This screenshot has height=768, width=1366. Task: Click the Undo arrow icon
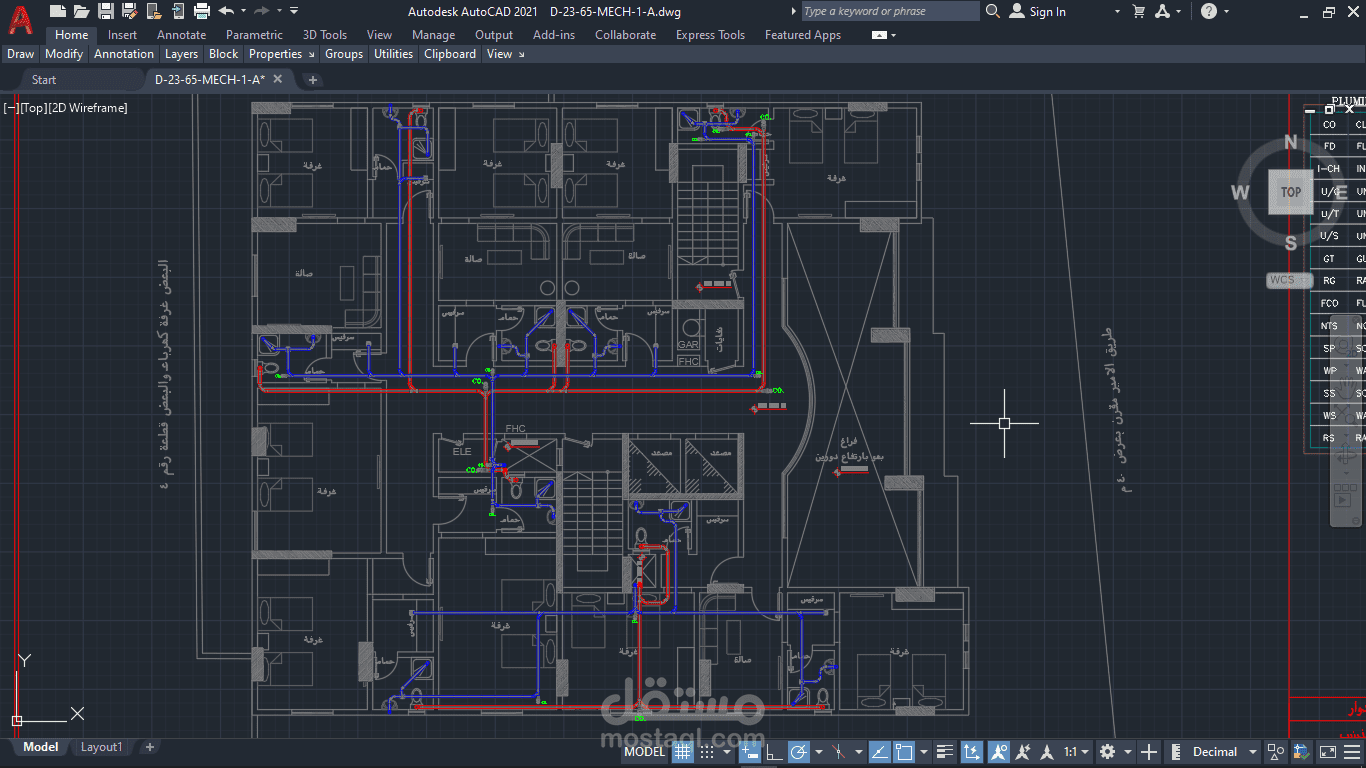tap(226, 11)
